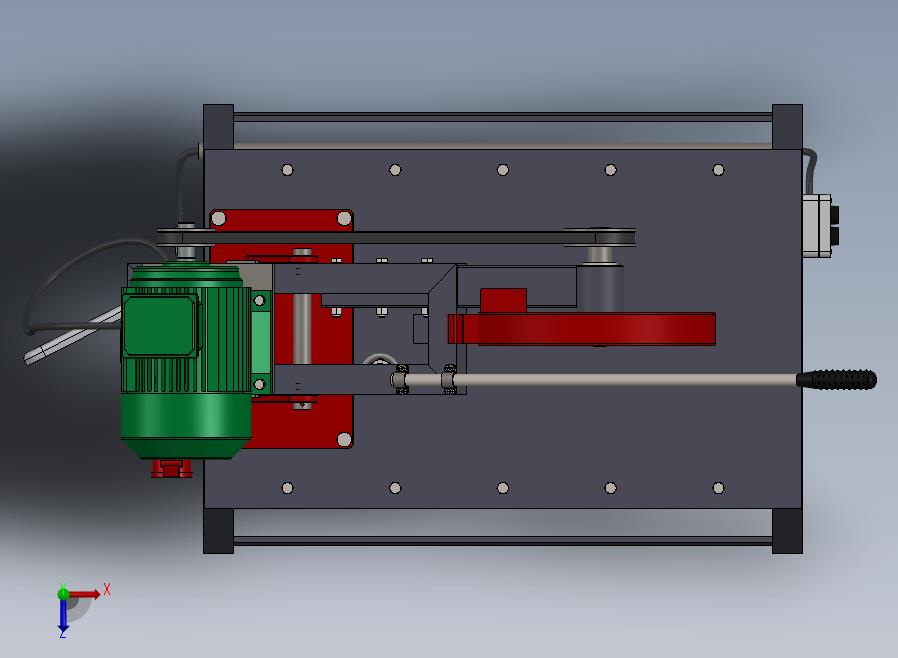
Task: Click the green Y axis dot on the triad
Action: pos(63,594)
